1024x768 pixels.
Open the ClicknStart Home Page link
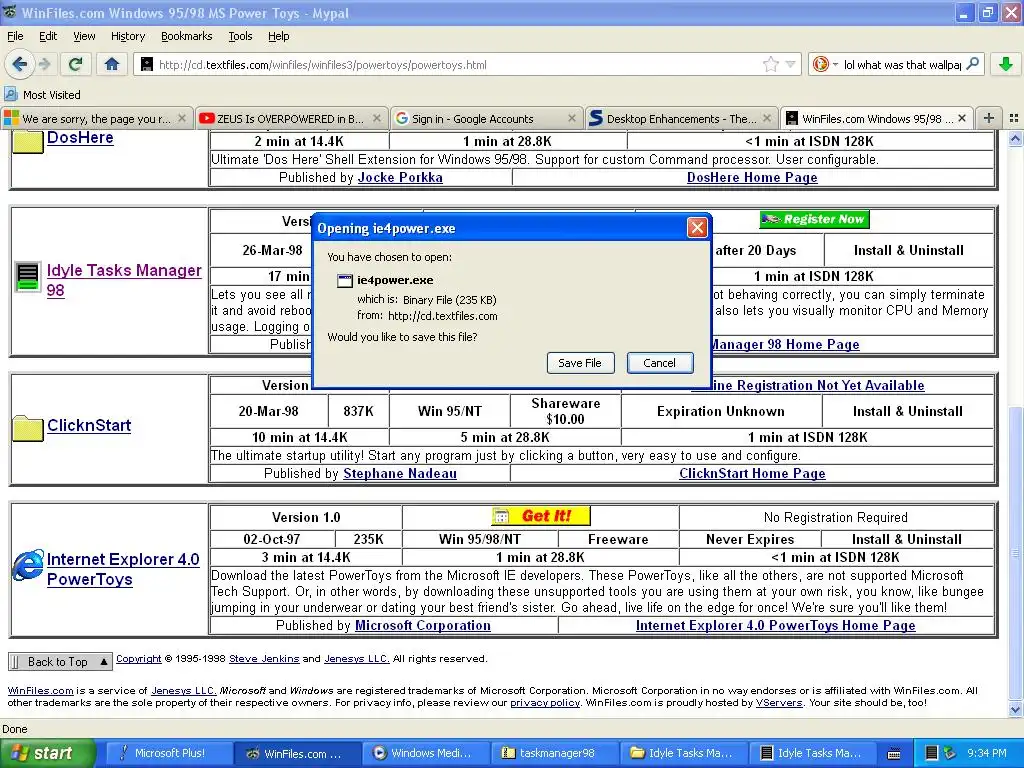[752, 473]
